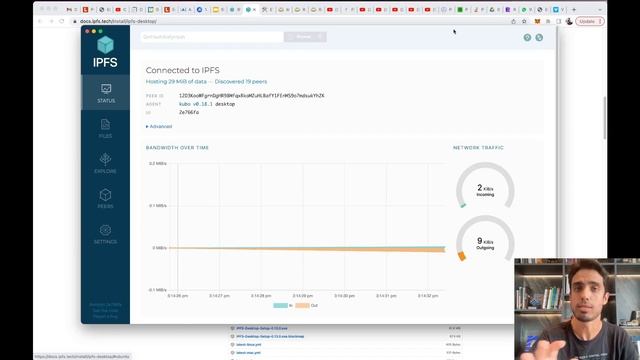Open the Explore section in IPFS sidebar
640x360 pixels.
click(105, 163)
